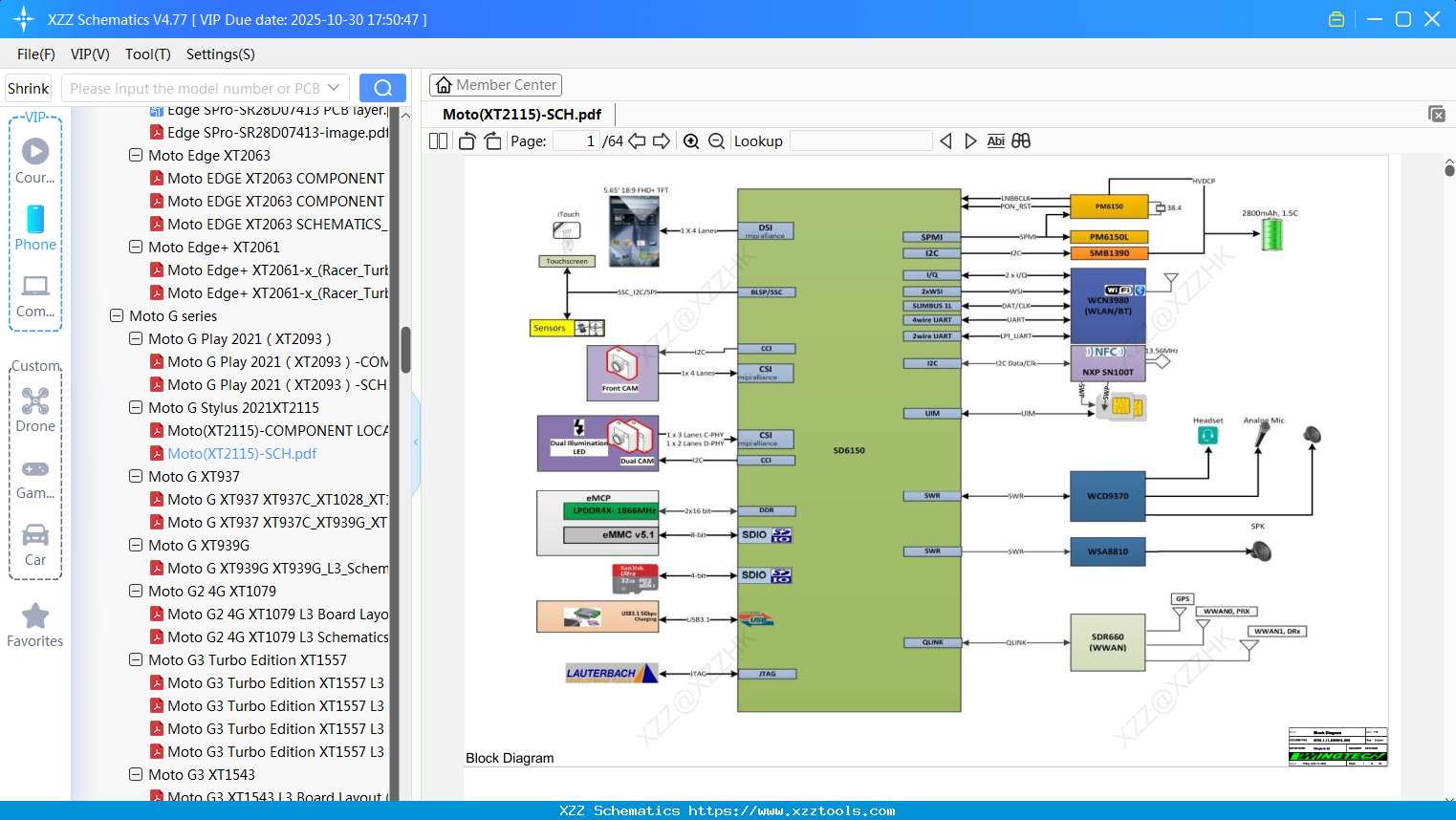The height and width of the screenshot is (820, 1456).
Task: Find previous lookup result
Action: 945,141
